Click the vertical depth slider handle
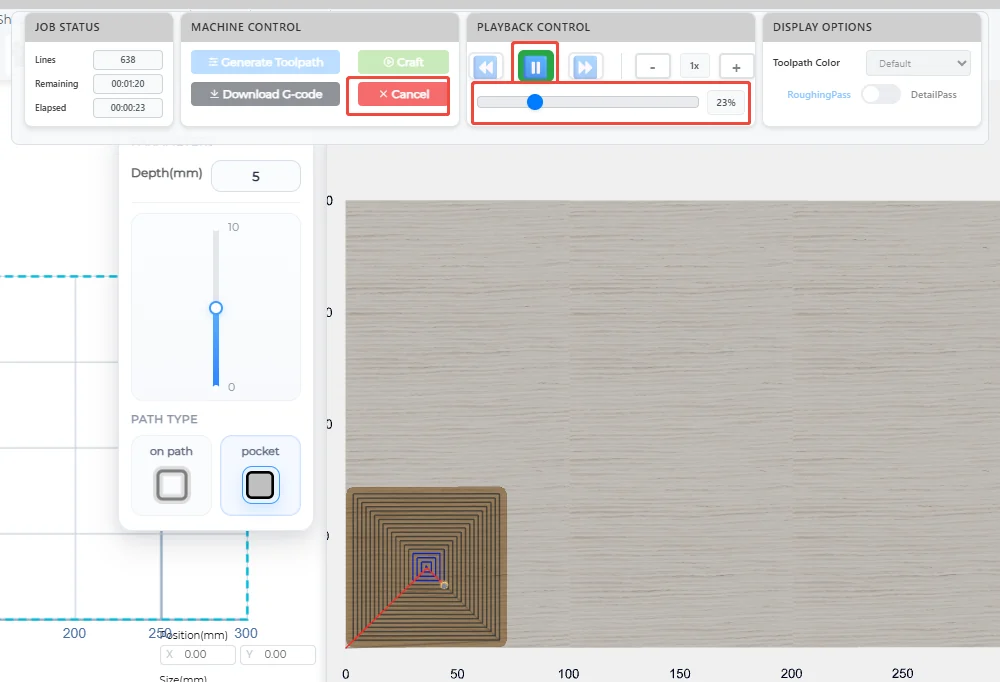Screen dimensions: 1000x682 click(x=216, y=308)
